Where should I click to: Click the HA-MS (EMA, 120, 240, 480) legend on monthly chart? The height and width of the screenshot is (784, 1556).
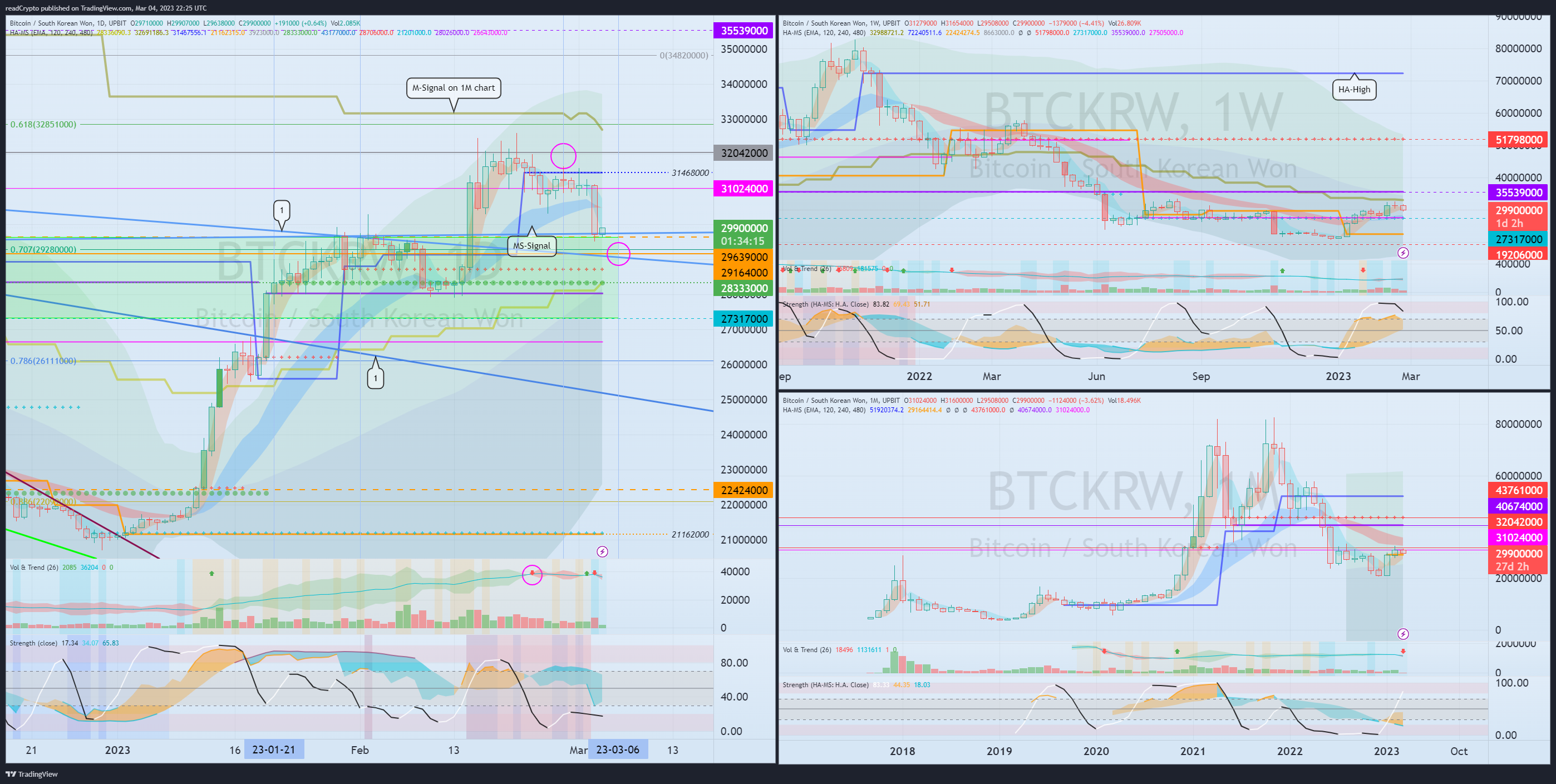tap(824, 410)
